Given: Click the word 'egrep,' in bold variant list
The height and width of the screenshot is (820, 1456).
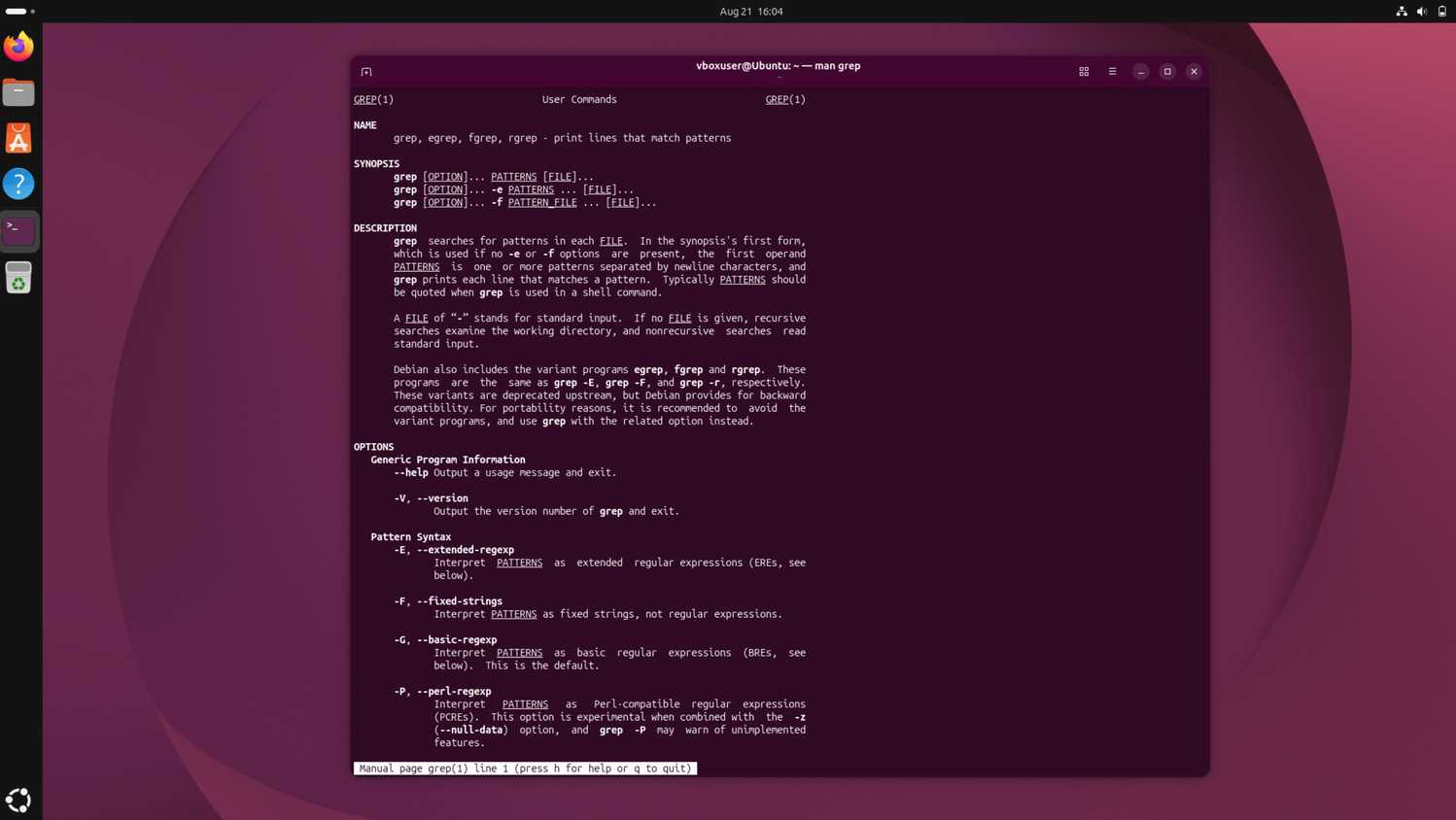Looking at the screenshot, I should (651, 369).
